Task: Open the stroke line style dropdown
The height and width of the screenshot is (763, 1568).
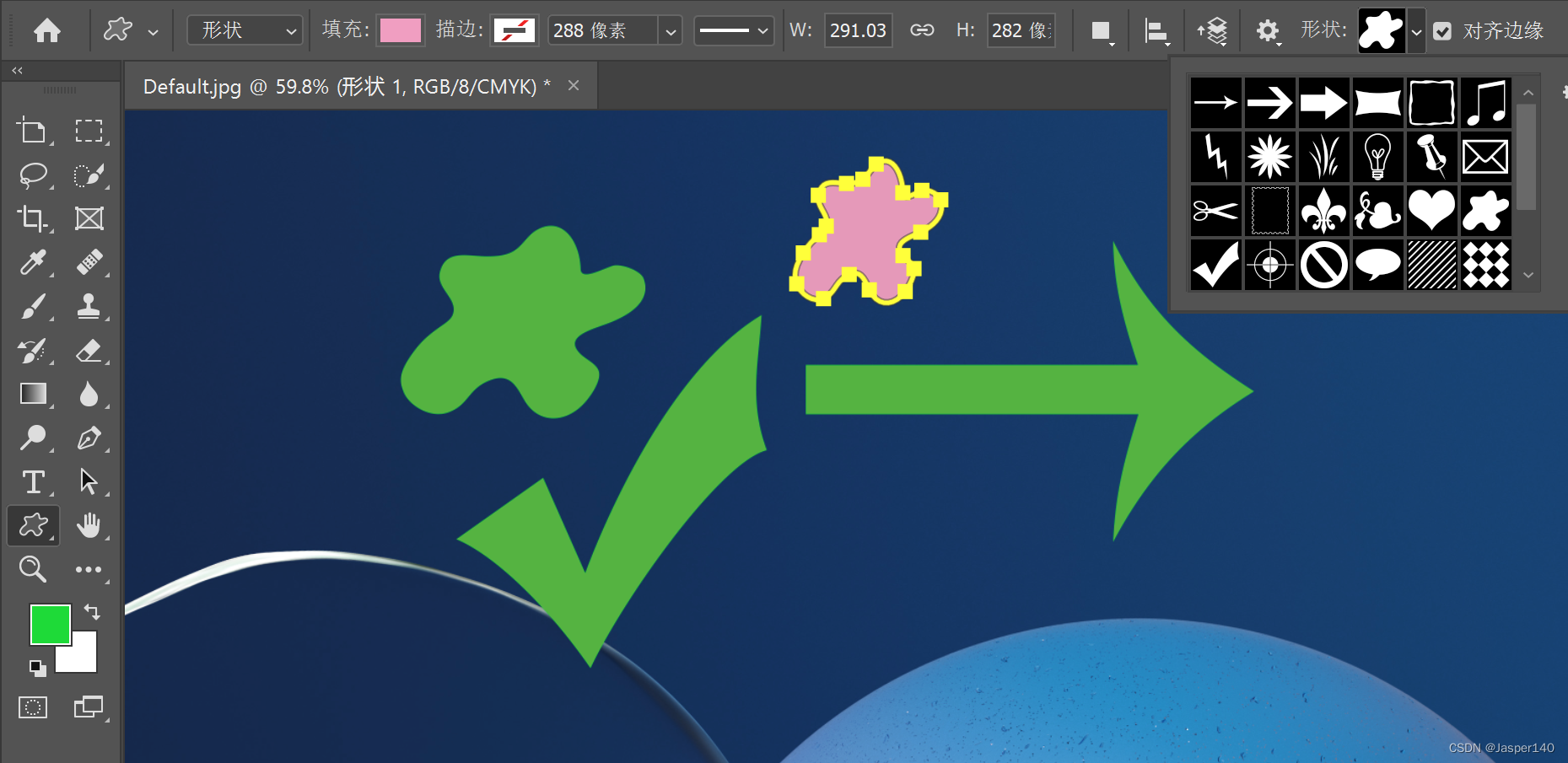Action: (734, 31)
